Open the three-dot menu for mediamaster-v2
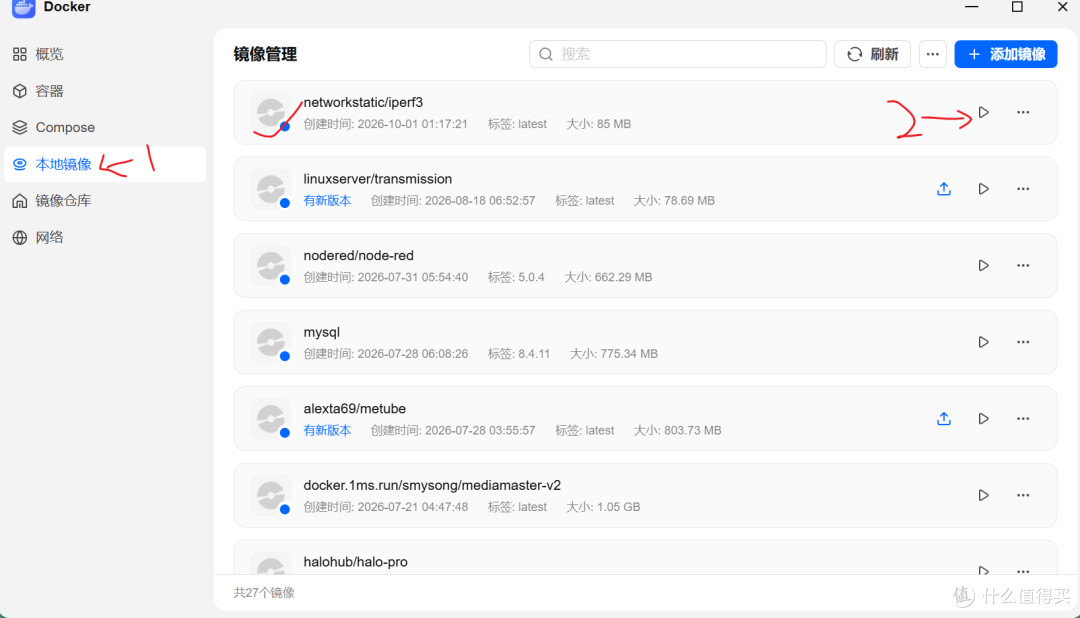The image size is (1080, 618). pos(1023,495)
